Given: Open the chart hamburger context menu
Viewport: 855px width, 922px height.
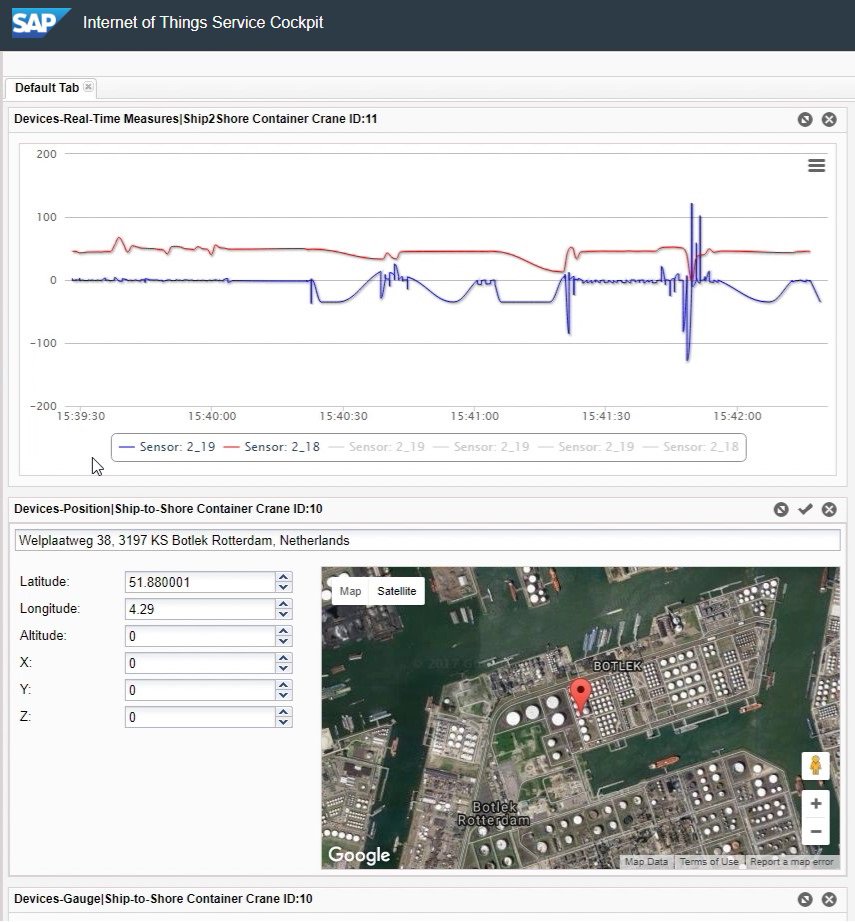Looking at the screenshot, I should [816, 165].
